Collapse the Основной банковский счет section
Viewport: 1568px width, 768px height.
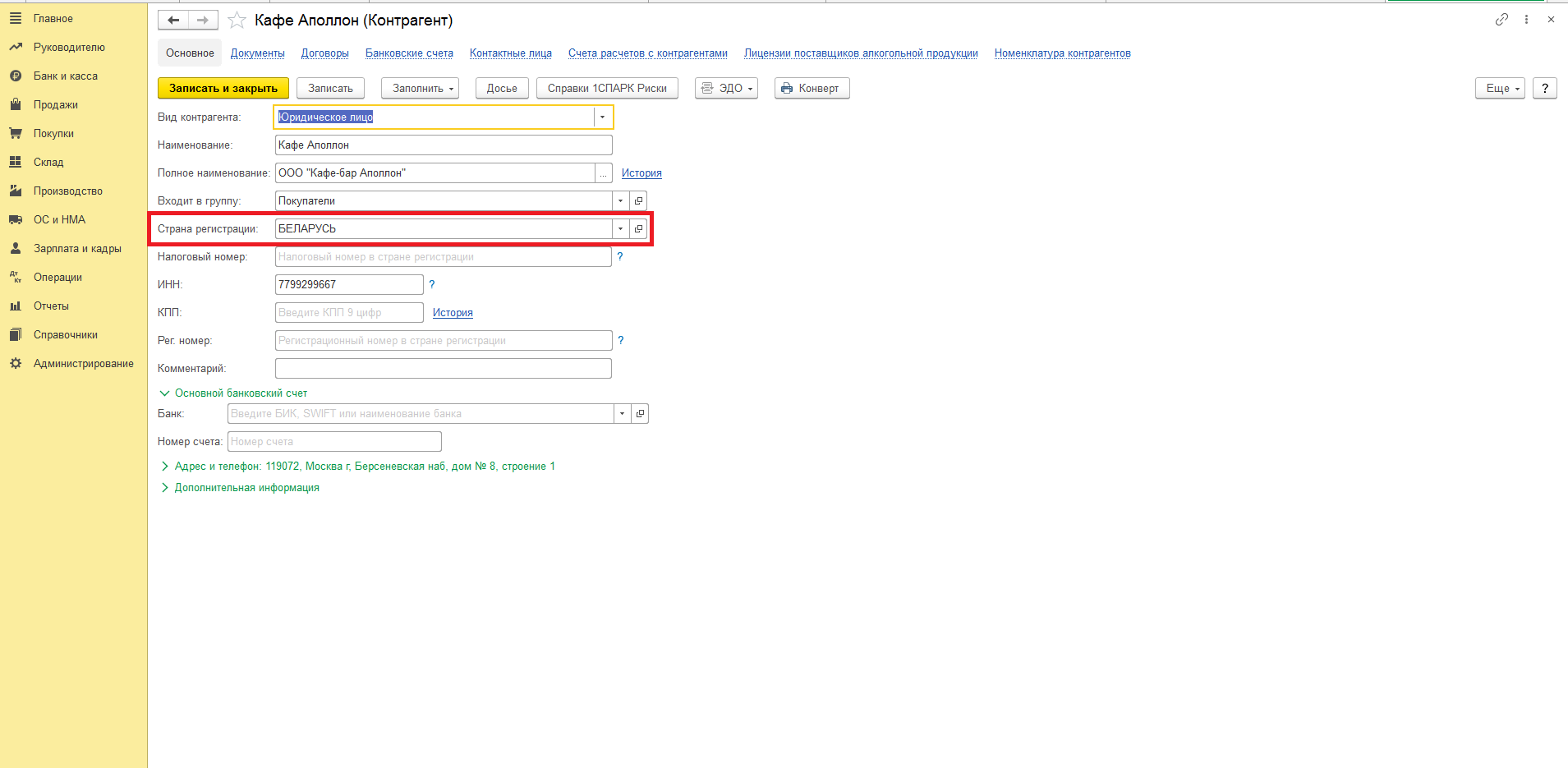click(x=232, y=393)
